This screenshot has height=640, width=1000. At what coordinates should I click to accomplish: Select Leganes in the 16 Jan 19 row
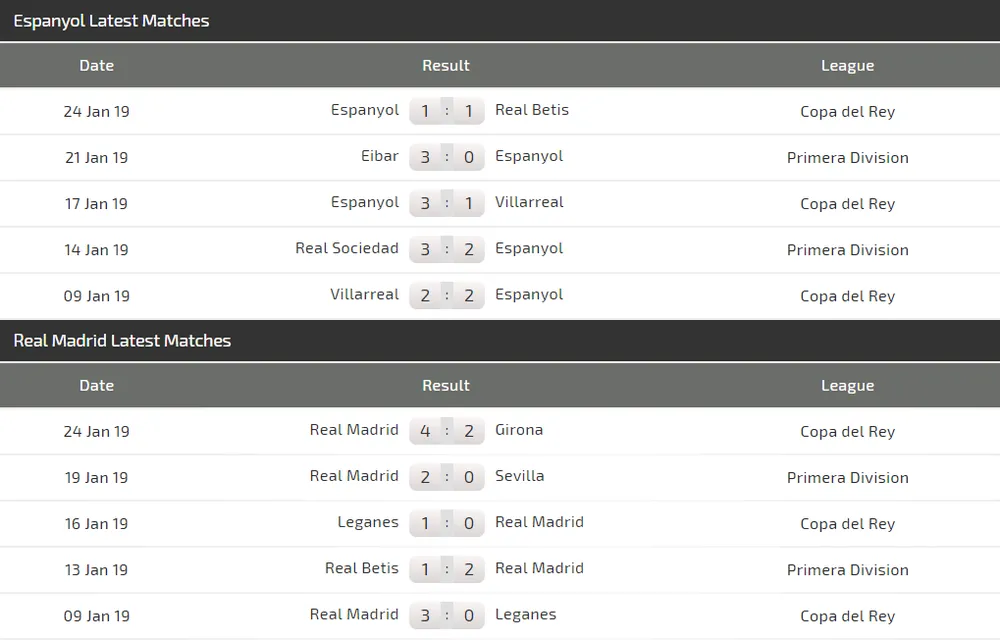pyautogui.click(x=368, y=522)
